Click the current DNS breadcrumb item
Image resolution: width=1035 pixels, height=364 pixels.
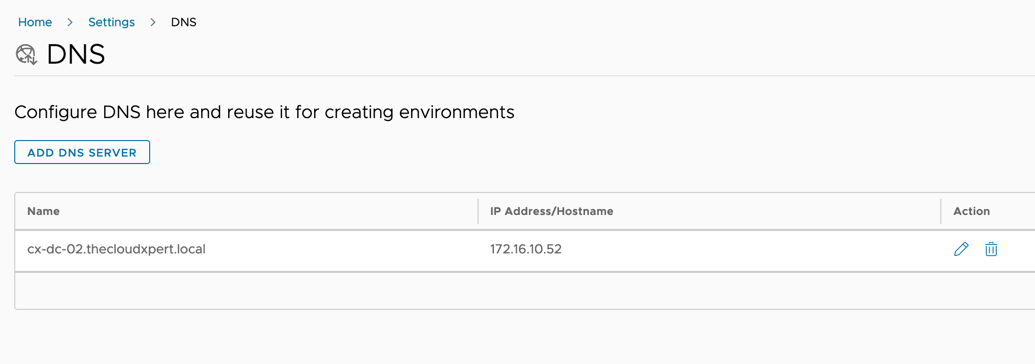(x=184, y=22)
